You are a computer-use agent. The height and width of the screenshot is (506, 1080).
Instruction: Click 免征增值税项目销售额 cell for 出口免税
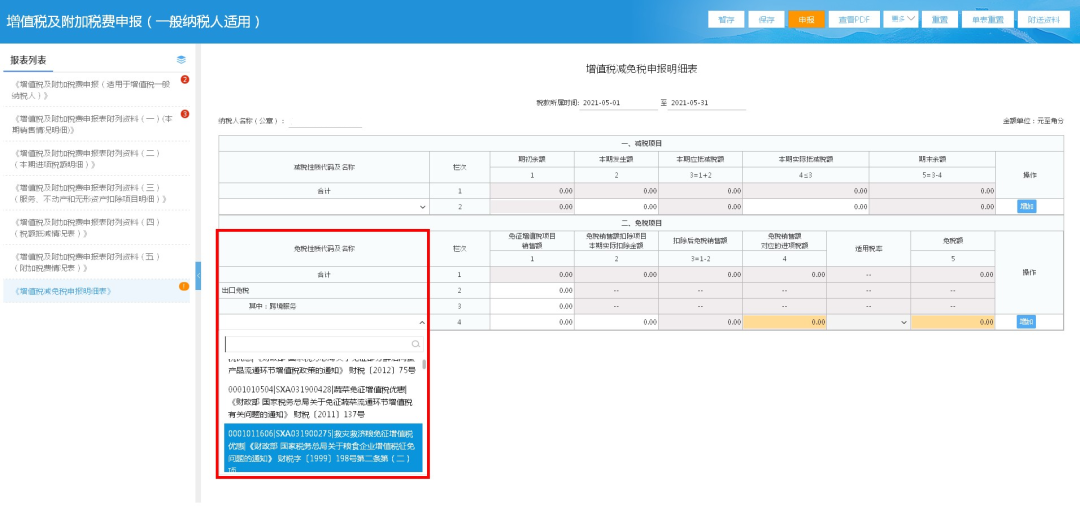532,291
